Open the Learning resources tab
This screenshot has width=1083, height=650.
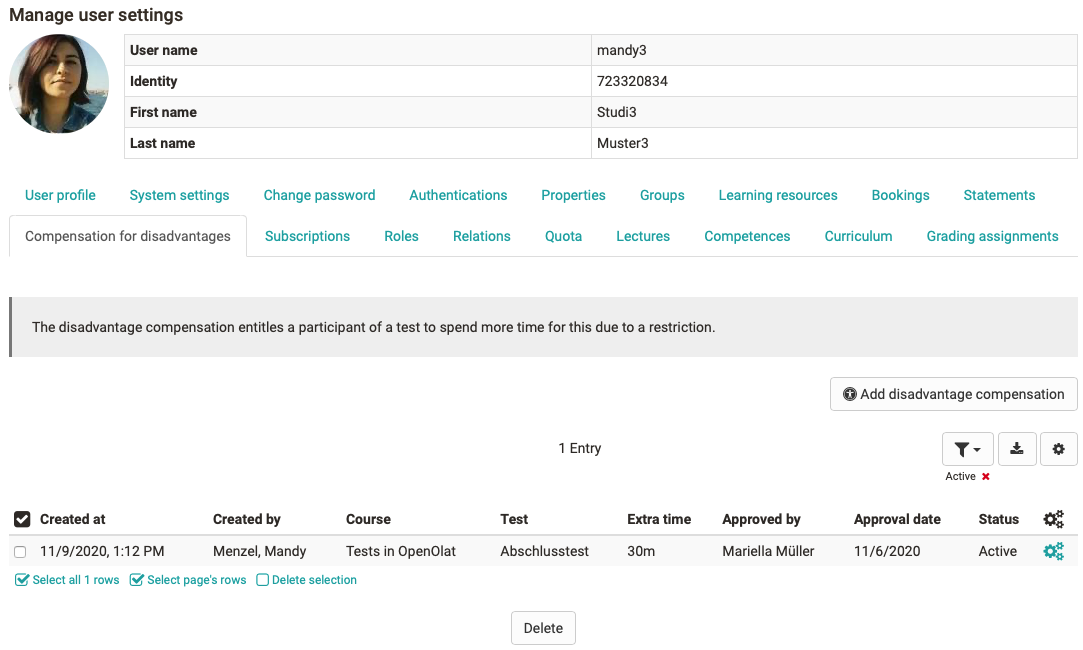(x=778, y=195)
